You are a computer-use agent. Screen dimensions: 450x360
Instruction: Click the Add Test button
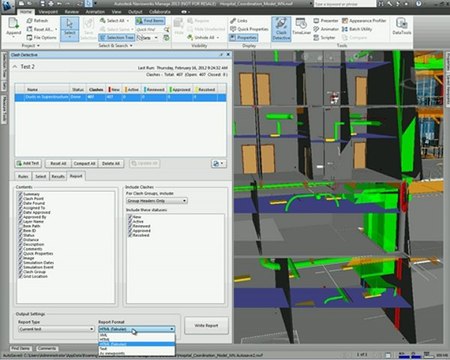(x=28, y=163)
